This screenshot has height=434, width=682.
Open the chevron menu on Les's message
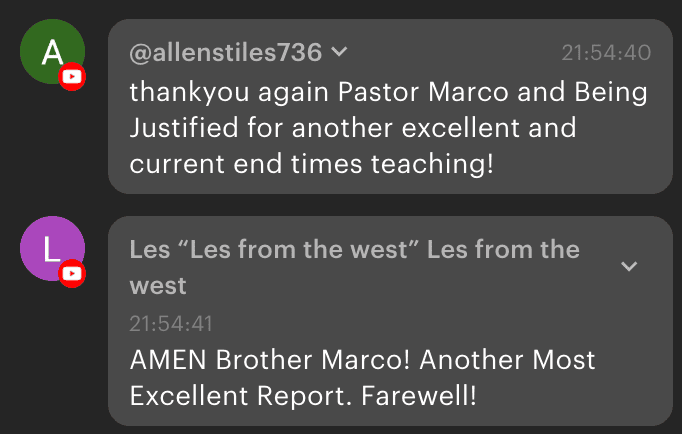pos(629,266)
